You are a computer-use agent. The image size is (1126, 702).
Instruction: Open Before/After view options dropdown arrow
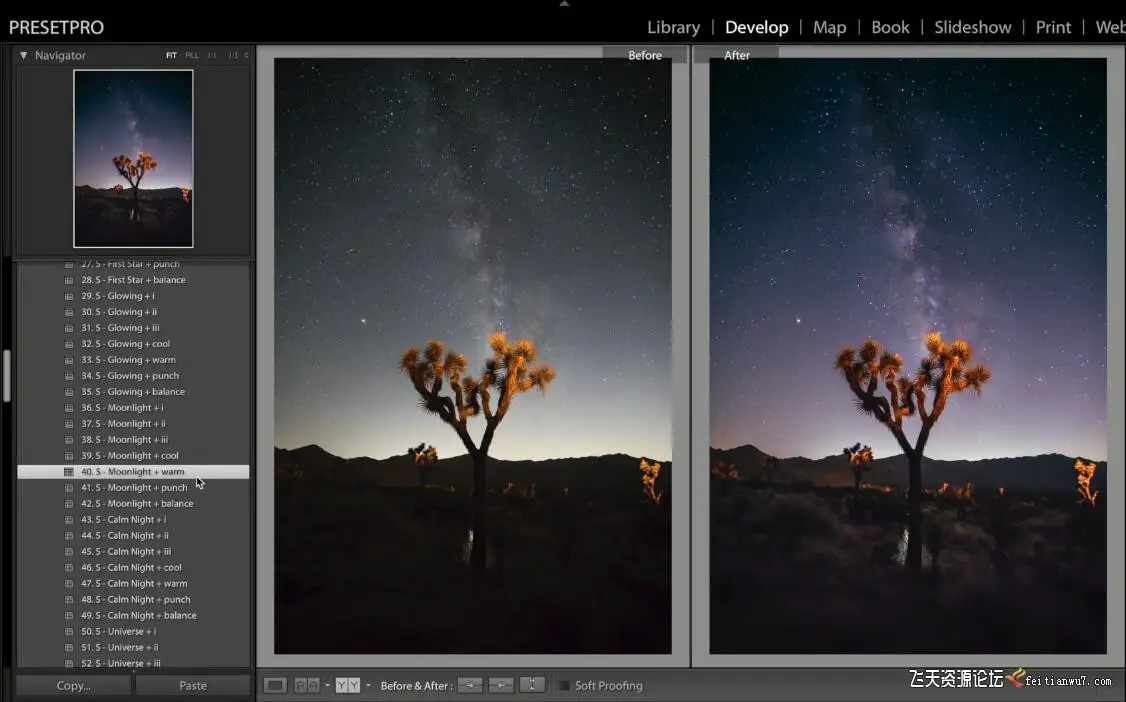(x=368, y=685)
